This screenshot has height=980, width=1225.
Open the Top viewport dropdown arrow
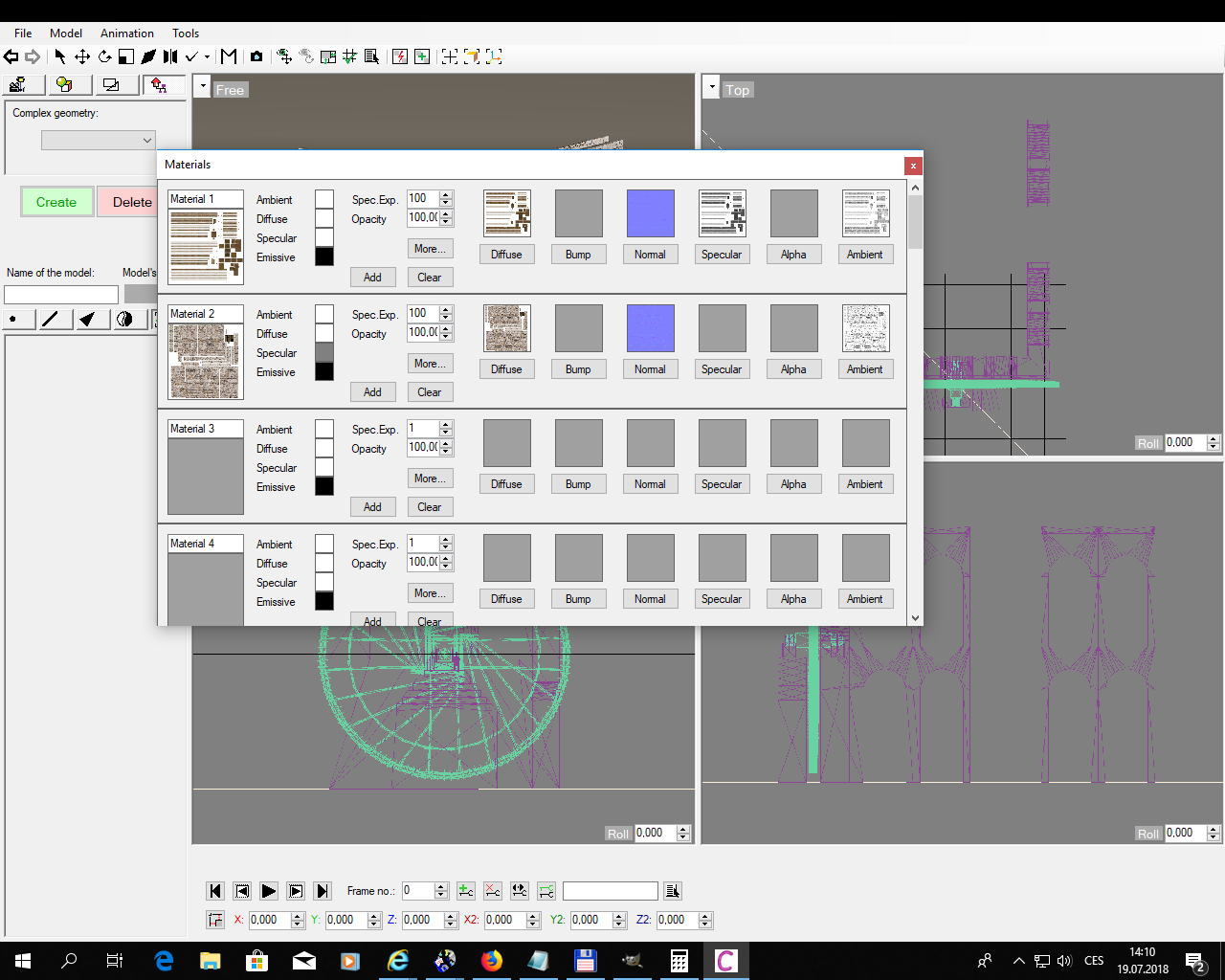tap(711, 87)
